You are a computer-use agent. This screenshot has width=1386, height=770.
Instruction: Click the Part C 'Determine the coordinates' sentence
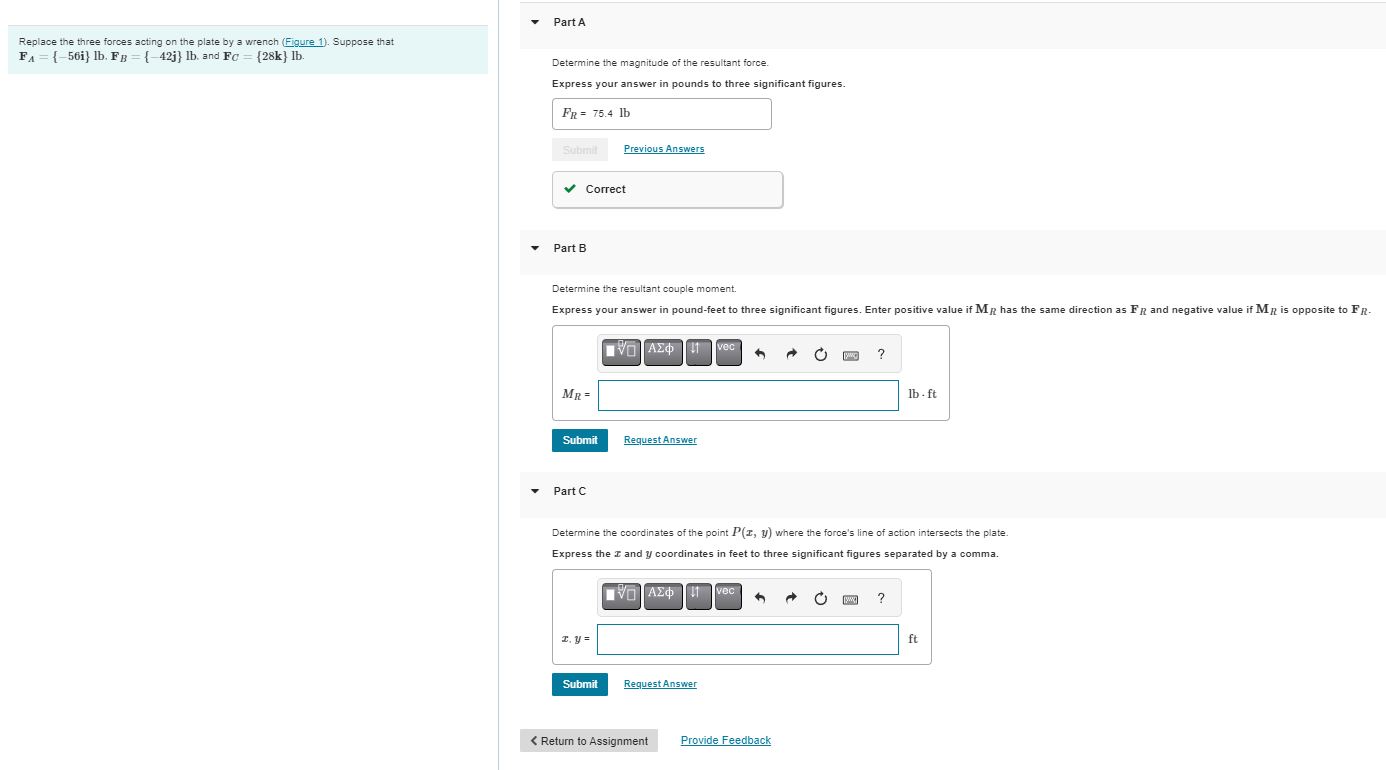click(x=780, y=533)
